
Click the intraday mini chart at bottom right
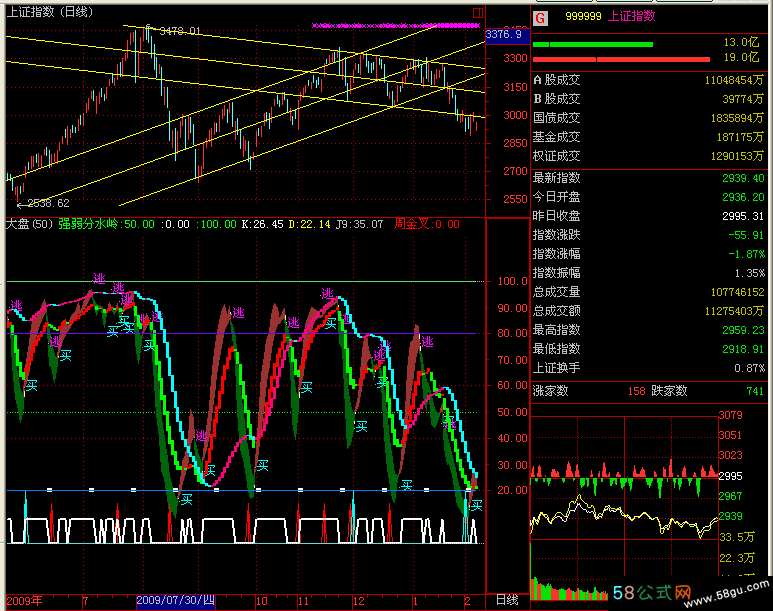(625, 500)
